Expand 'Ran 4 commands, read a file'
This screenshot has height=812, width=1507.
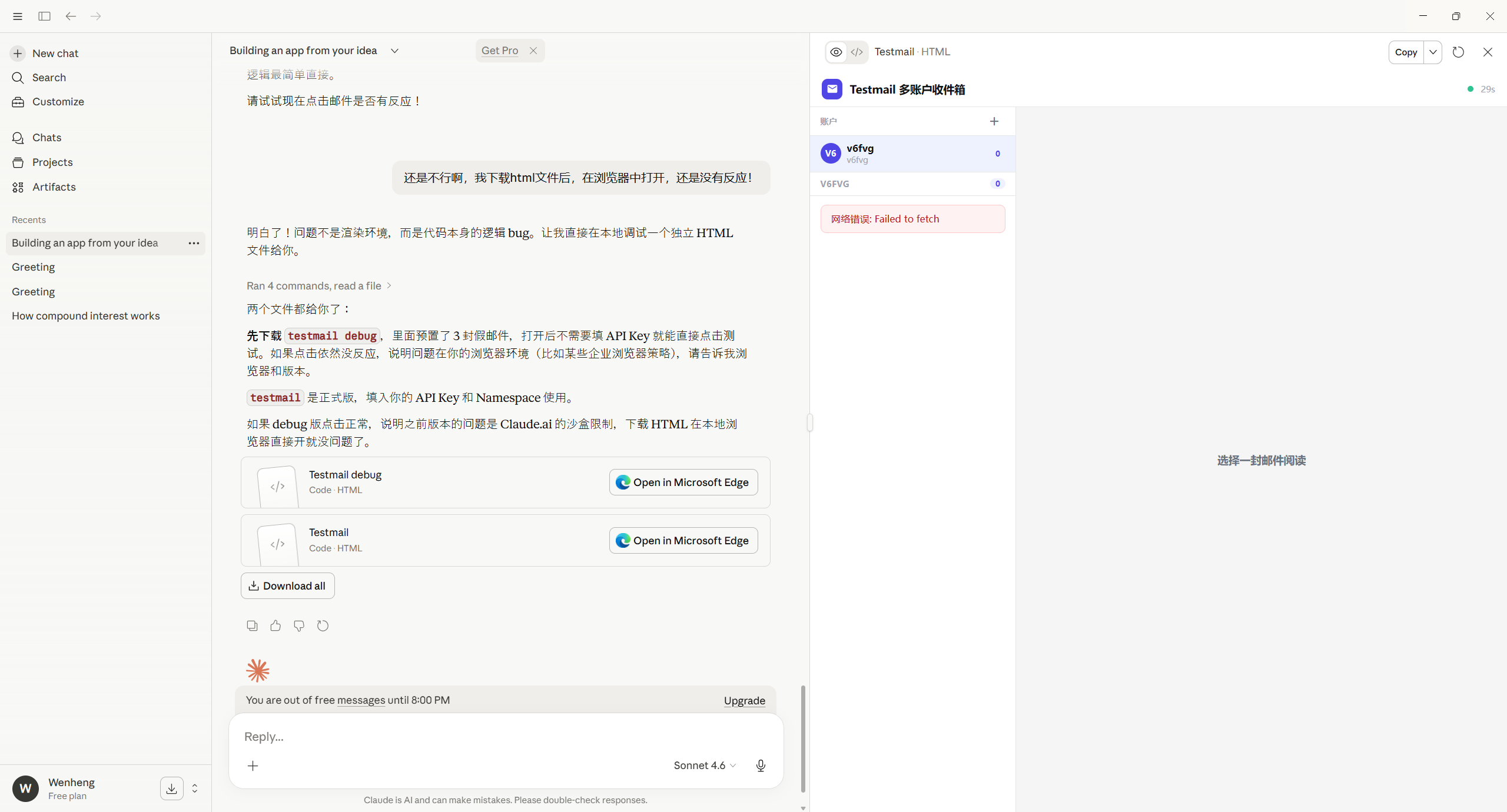[x=319, y=286]
